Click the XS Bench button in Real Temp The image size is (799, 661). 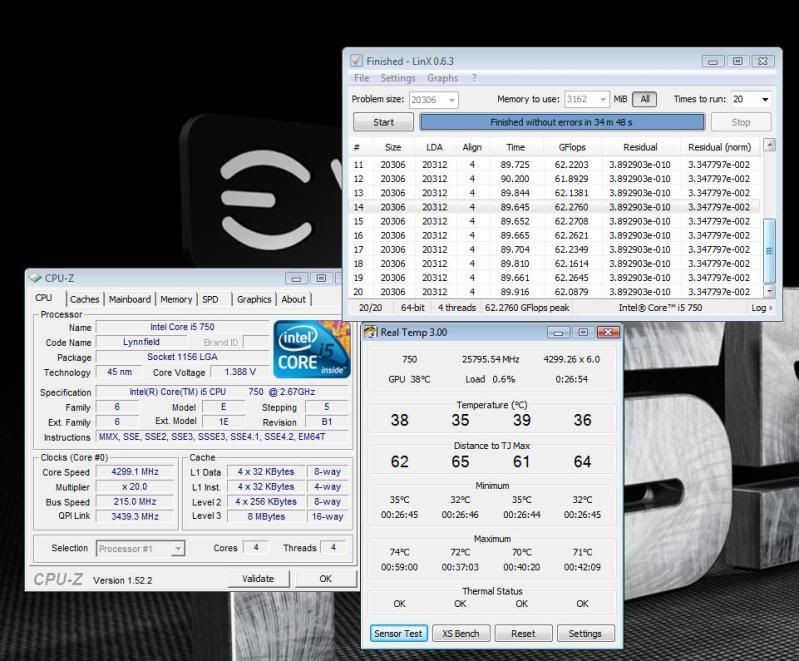click(461, 633)
